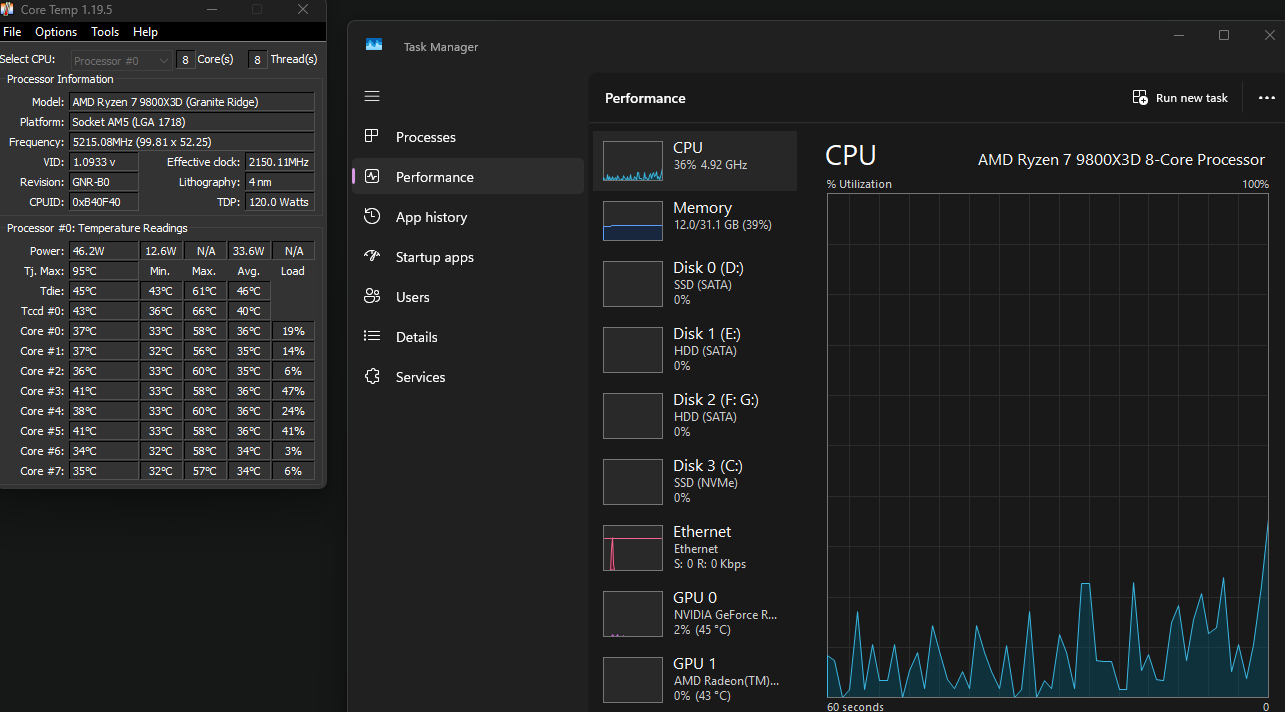
Task: Select GPU 0 NVIDIA GeForce entry
Action: (695, 613)
